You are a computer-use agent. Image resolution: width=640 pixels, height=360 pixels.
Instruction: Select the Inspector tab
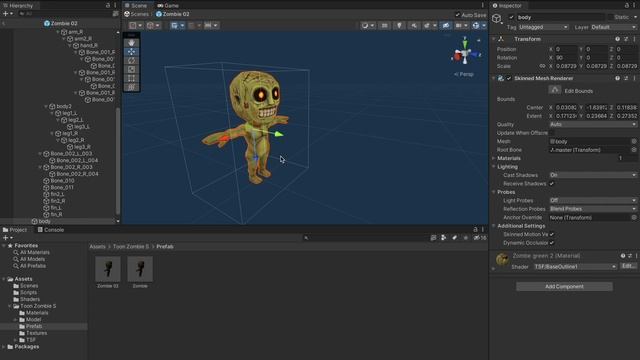pos(507,6)
